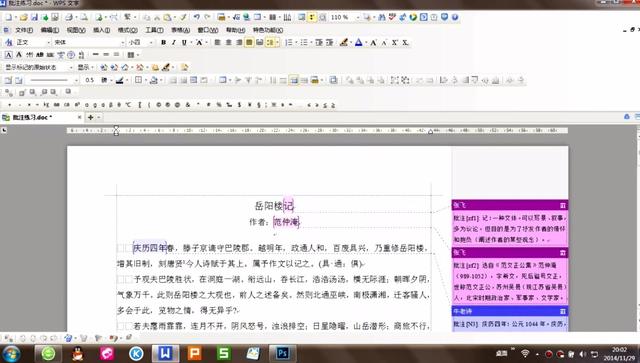Toggle center alignment button
Image resolution: width=640 pixels, height=363 pixels.
coord(229,42)
